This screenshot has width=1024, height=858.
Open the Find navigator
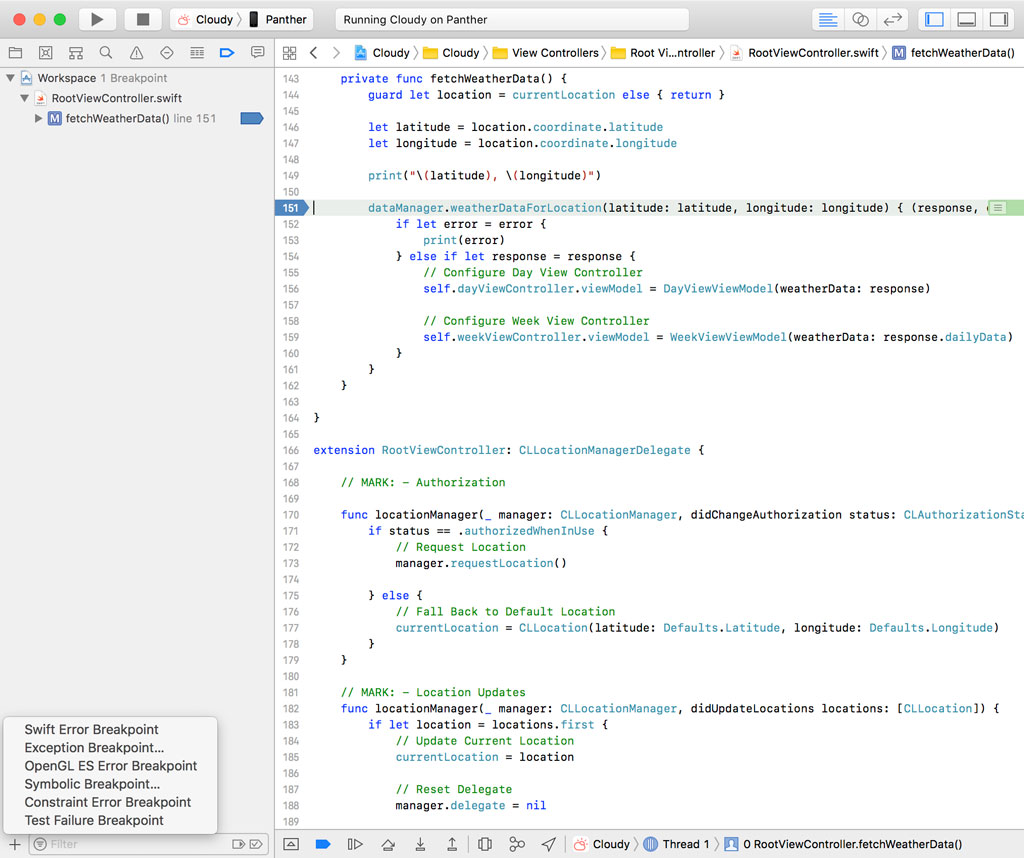(104, 52)
